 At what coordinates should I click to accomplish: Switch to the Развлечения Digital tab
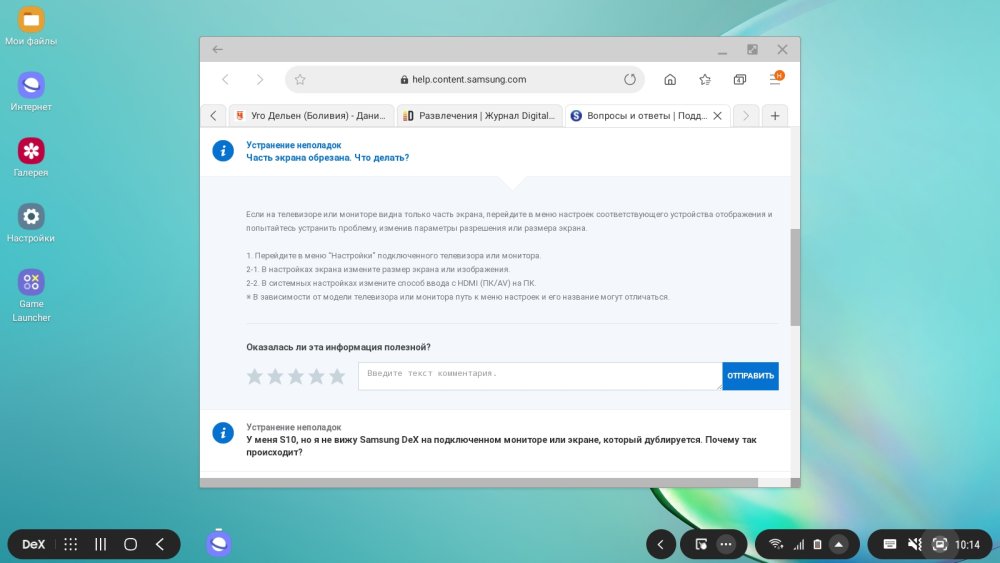[x=479, y=116]
